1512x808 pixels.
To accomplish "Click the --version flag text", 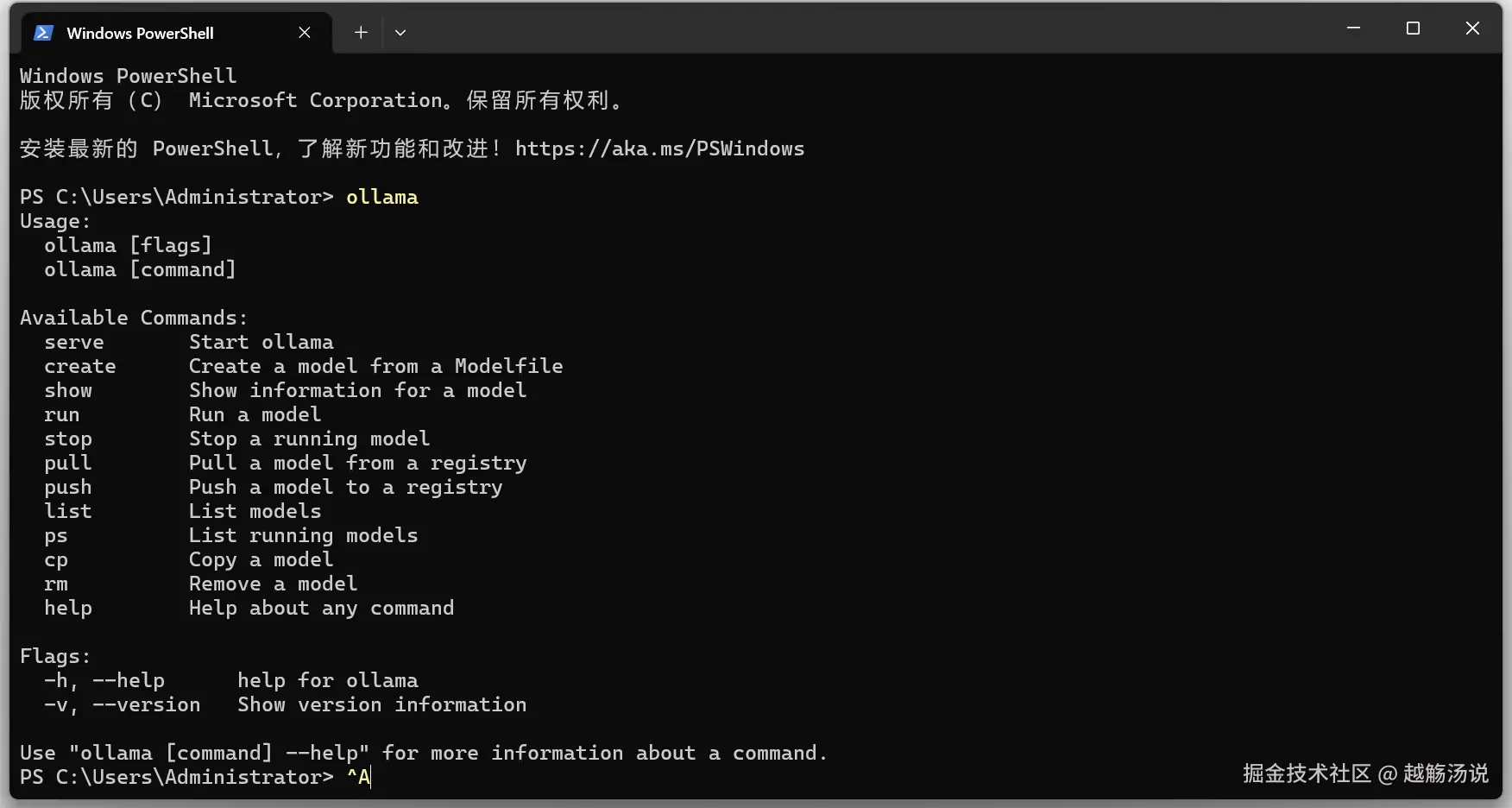I will coord(146,704).
